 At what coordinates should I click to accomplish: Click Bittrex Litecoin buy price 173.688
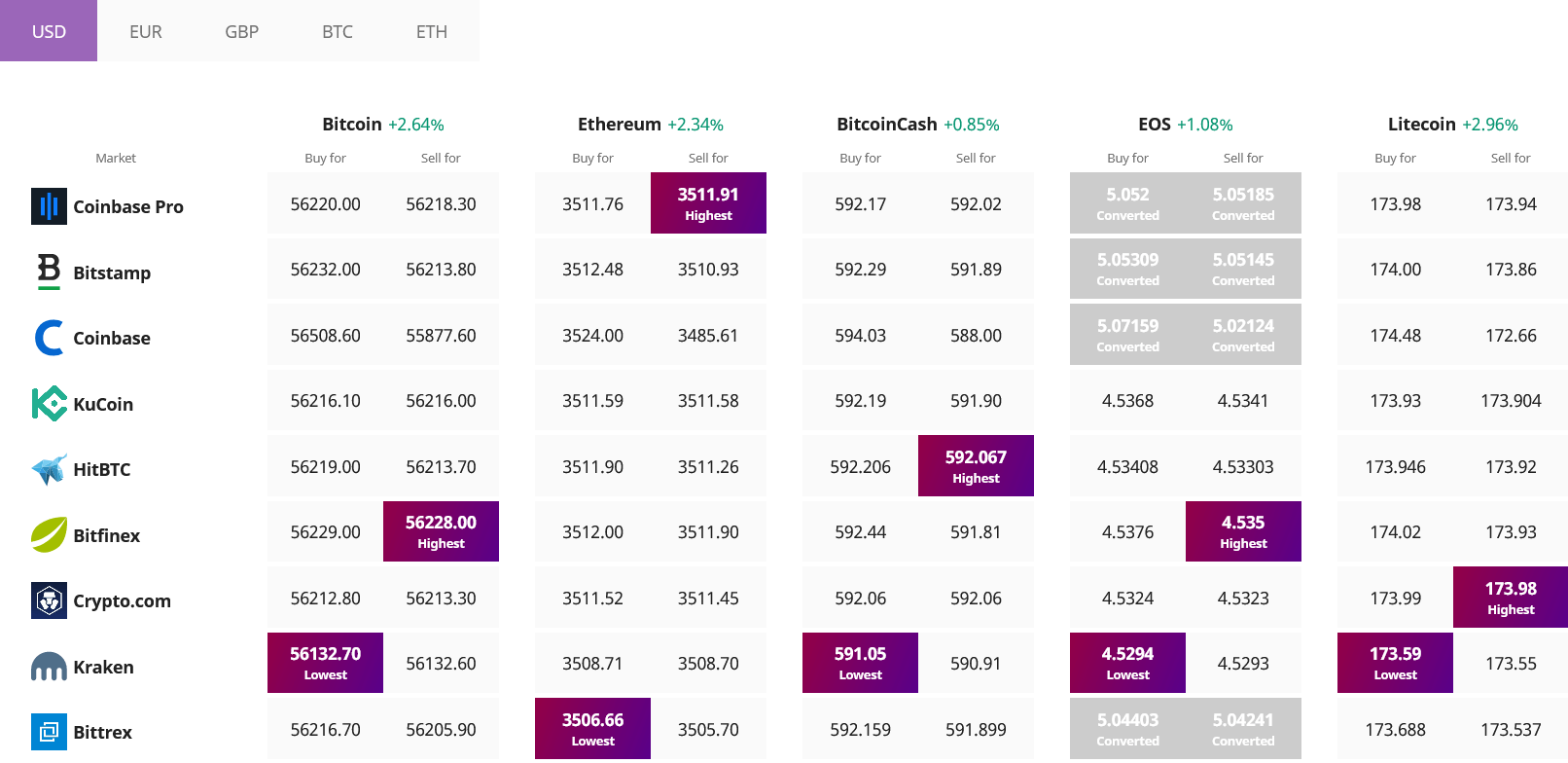tap(1395, 730)
